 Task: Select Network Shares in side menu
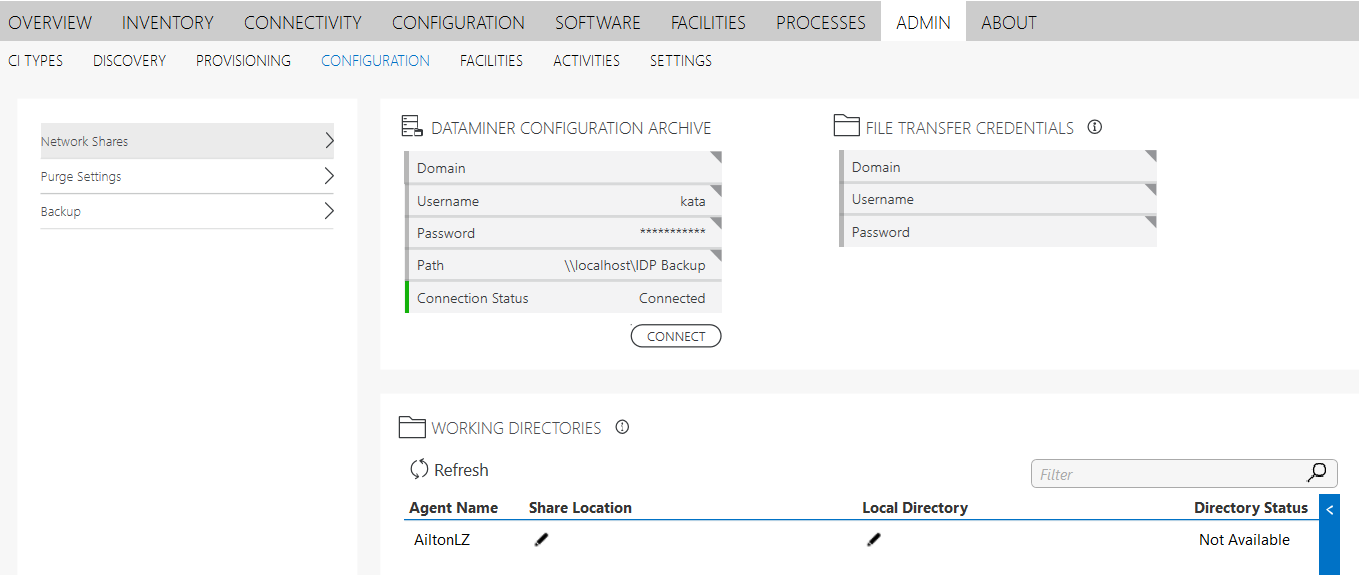coord(187,141)
